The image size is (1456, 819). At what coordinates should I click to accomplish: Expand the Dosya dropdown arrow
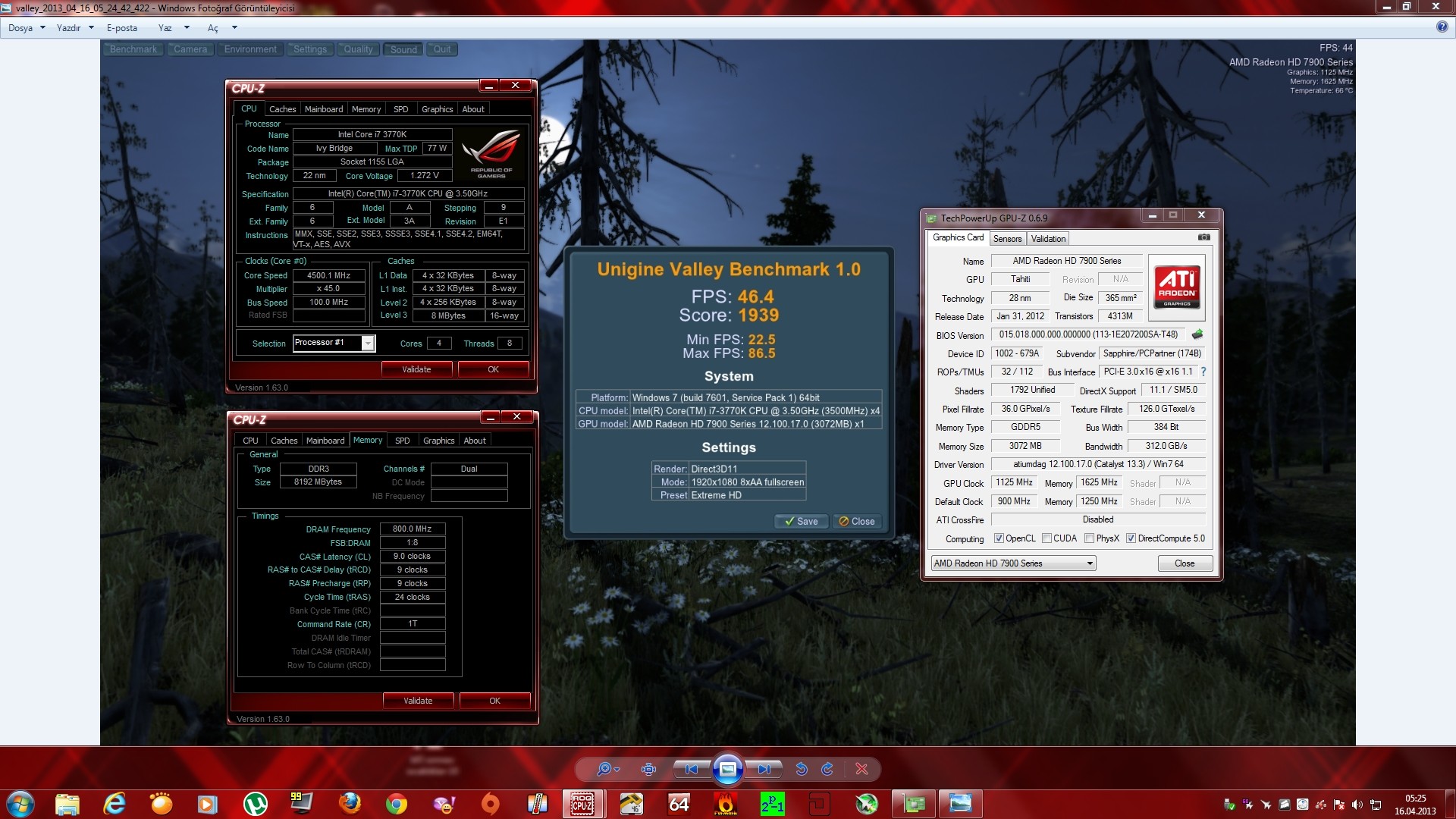(42, 28)
